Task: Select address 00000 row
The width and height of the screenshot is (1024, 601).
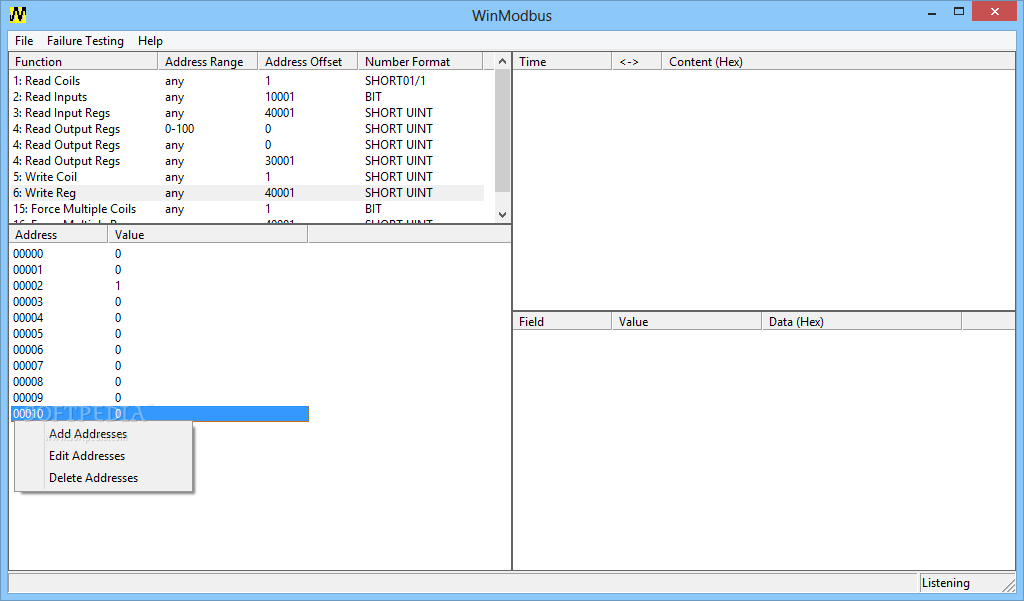Action: click(160, 253)
